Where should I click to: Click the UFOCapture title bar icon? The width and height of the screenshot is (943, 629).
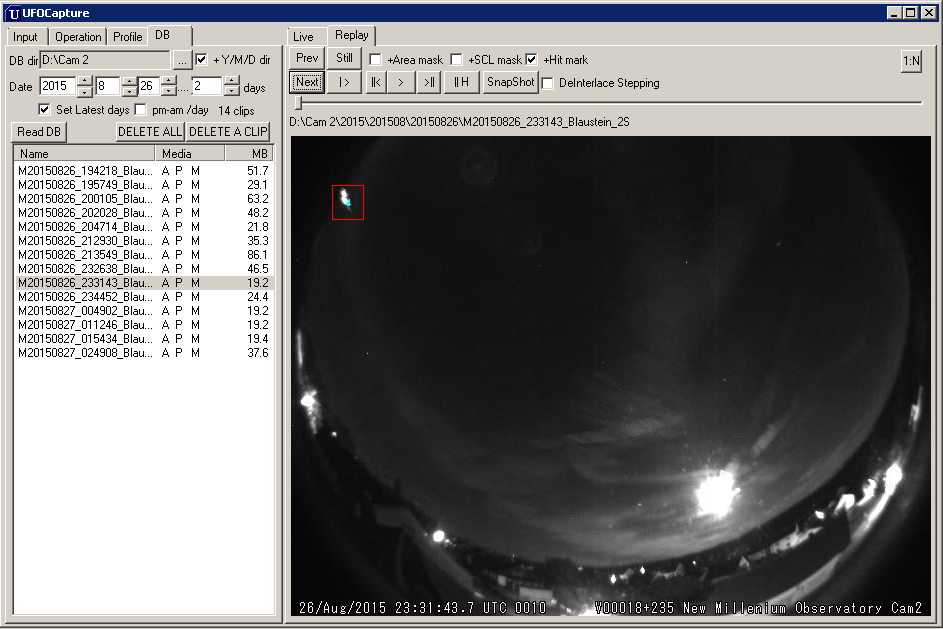click(x=13, y=13)
